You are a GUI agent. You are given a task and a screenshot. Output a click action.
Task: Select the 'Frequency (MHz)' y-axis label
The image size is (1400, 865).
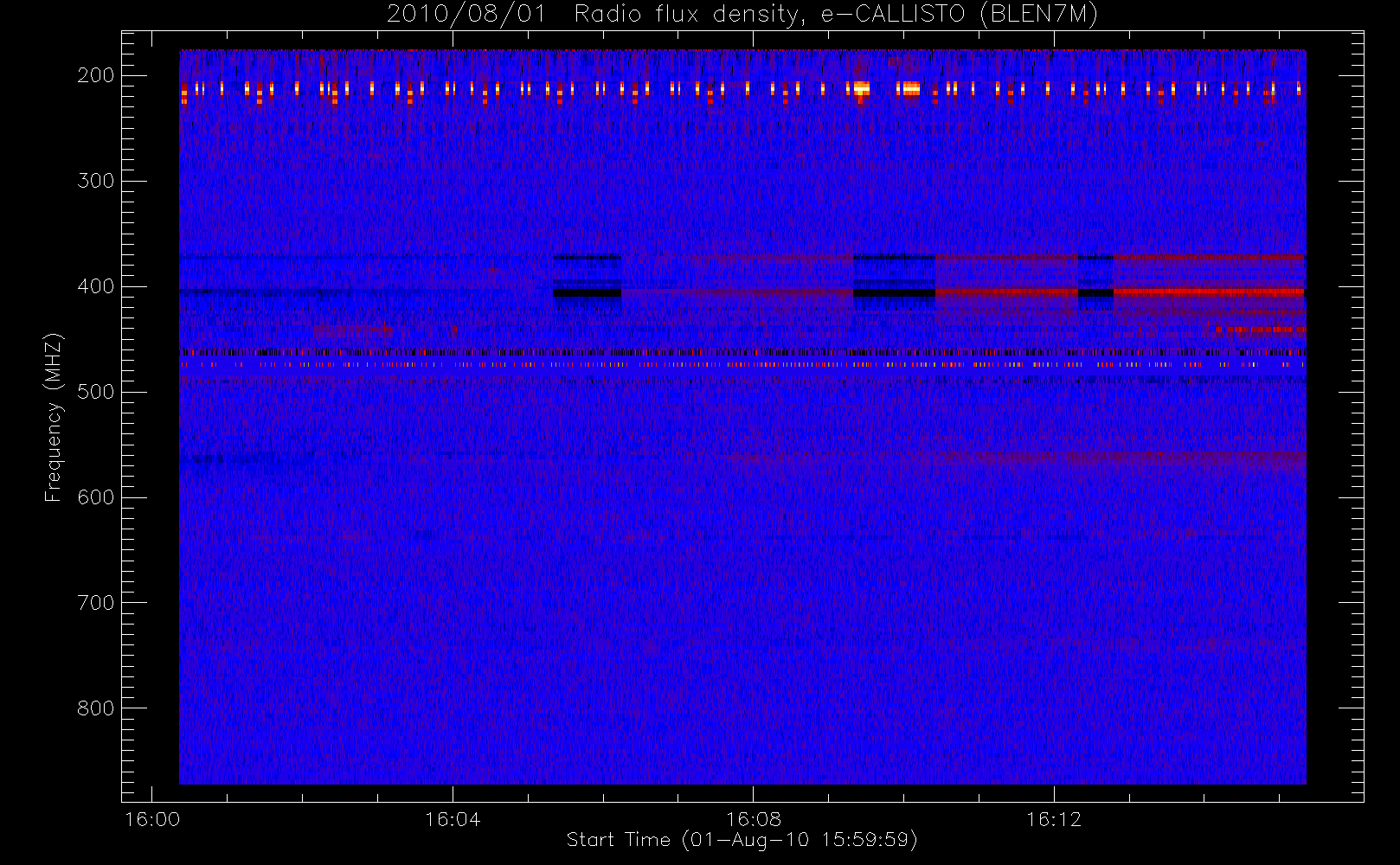[54, 417]
